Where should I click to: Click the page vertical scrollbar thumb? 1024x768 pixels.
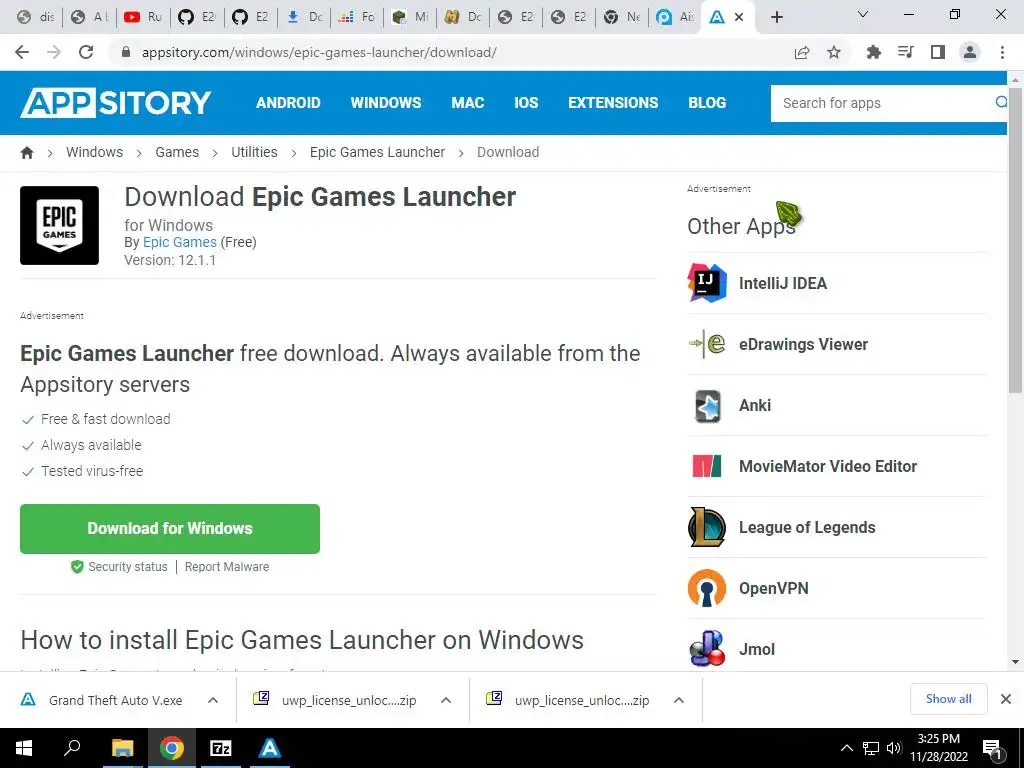(1015, 238)
